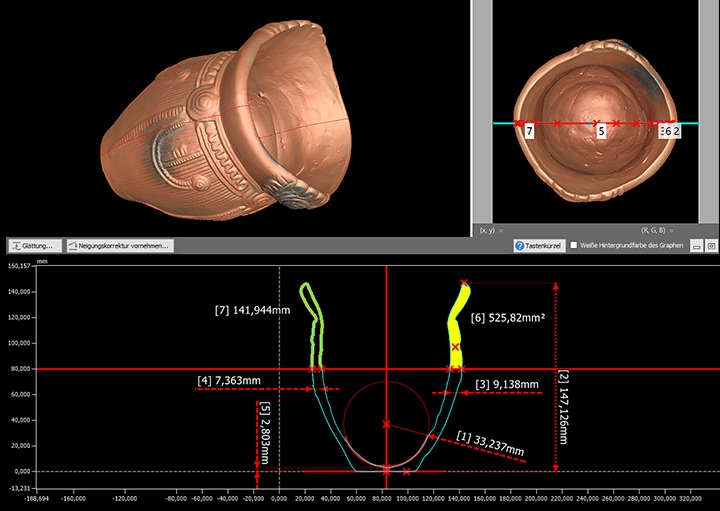
Task: Click the yellow filled area of the profile
Action: (459, 320)
